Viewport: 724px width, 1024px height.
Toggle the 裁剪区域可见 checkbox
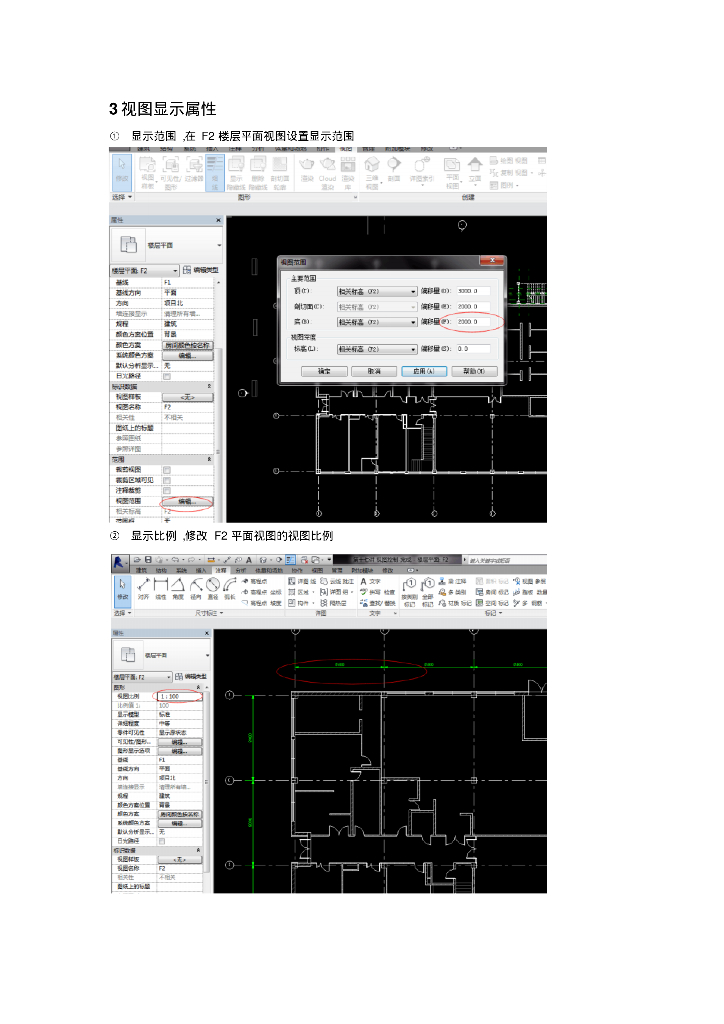click(x=166, y=480)
